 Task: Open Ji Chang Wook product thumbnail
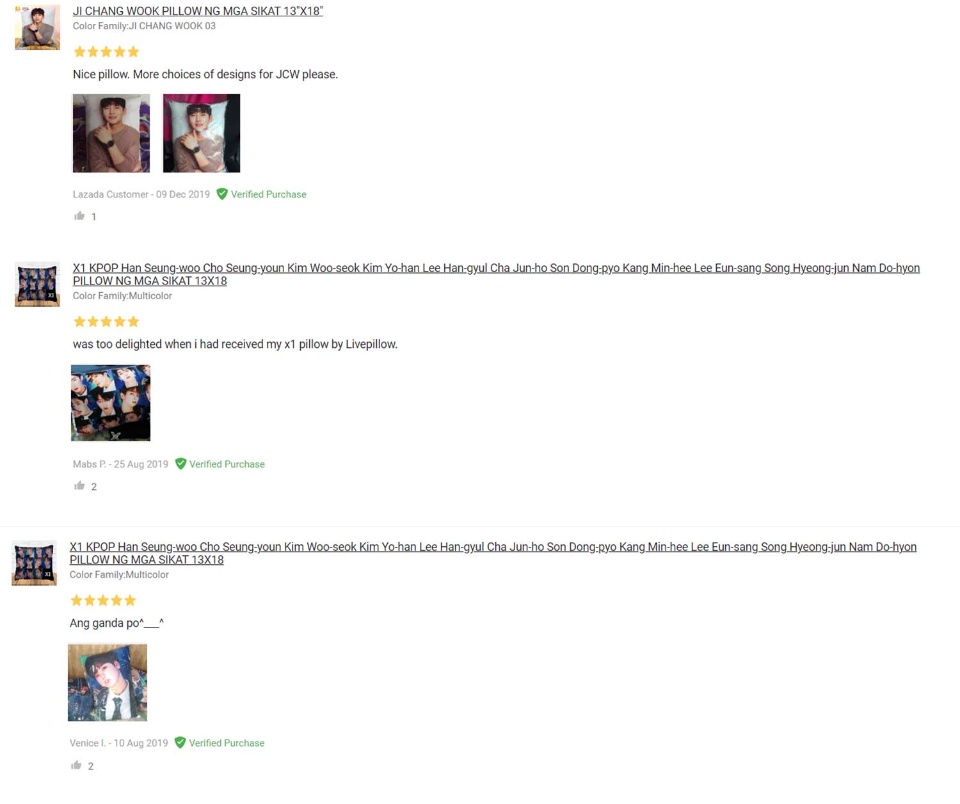click(x=37, y=27)
